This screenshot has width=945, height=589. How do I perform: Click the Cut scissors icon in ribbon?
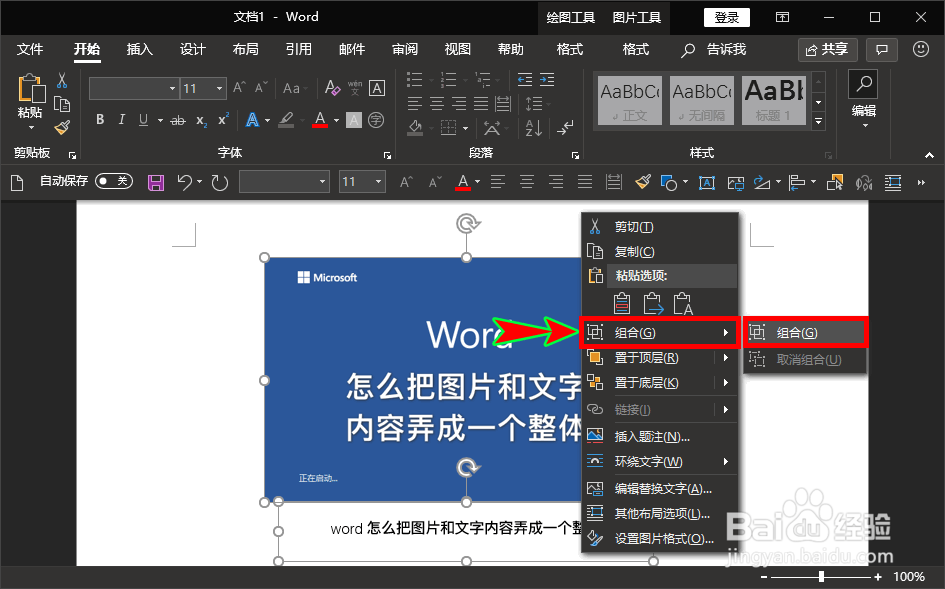click(61, 81)
